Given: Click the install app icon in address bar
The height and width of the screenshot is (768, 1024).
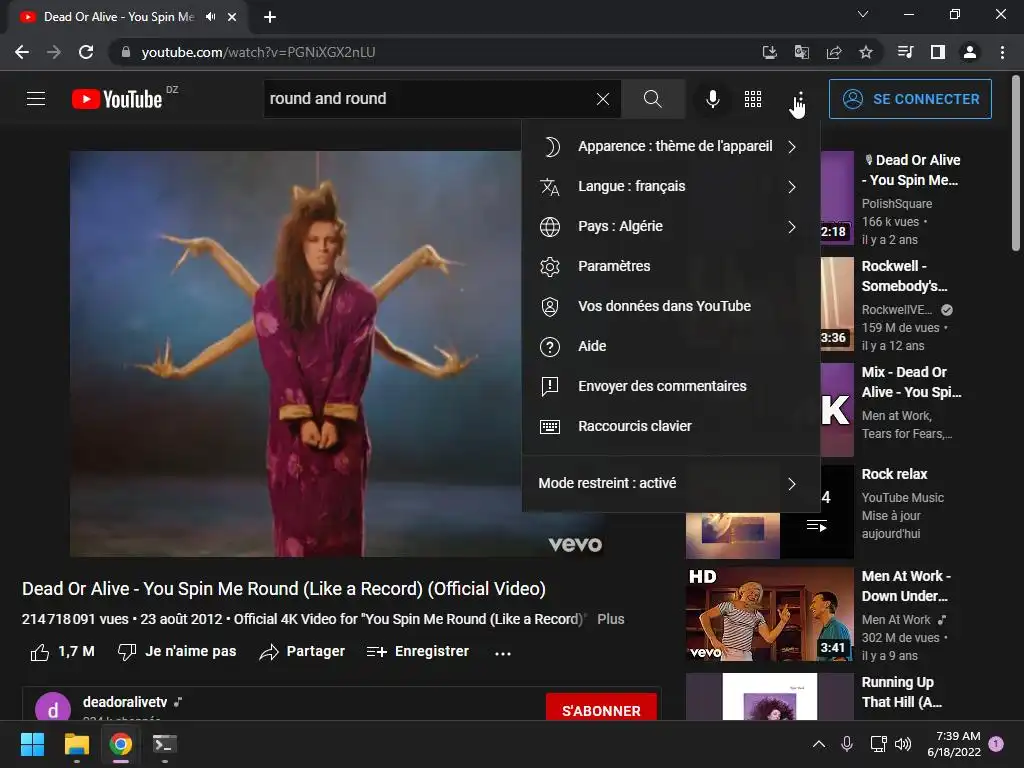Looking at the screenshot, I should click(770, 52).
